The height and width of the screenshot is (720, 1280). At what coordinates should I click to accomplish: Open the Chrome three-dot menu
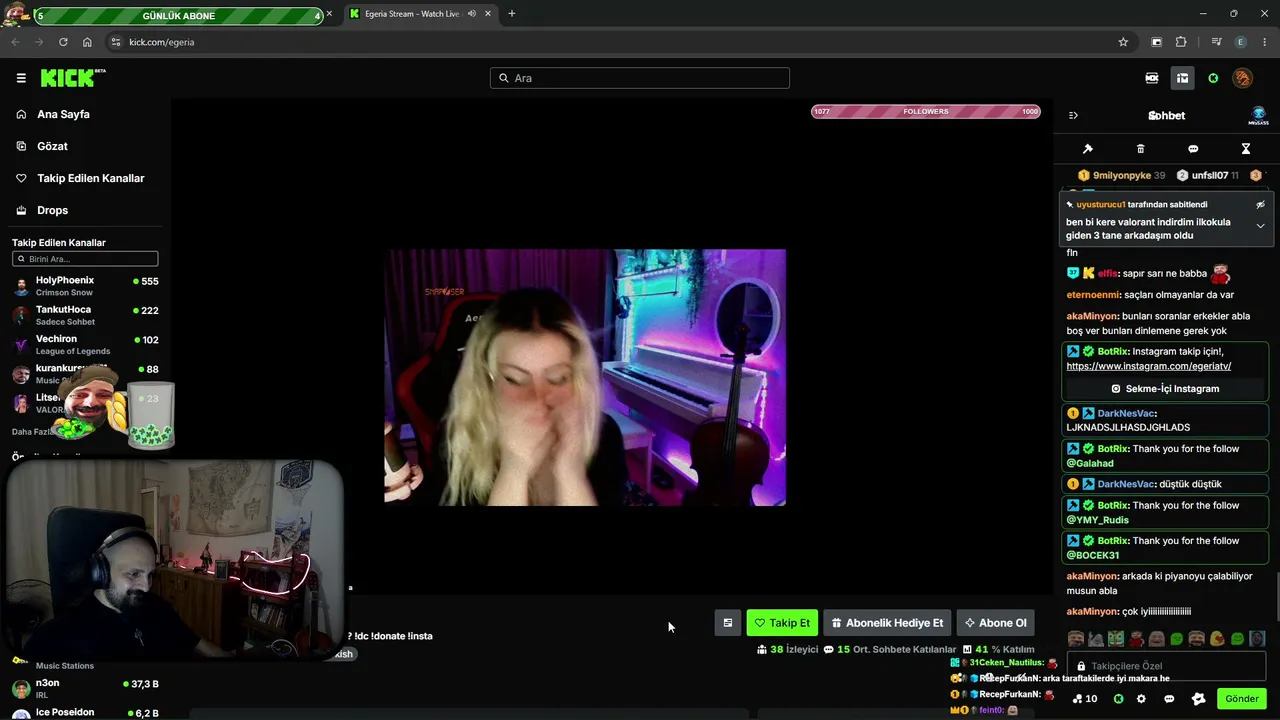tap(1265, 42)
